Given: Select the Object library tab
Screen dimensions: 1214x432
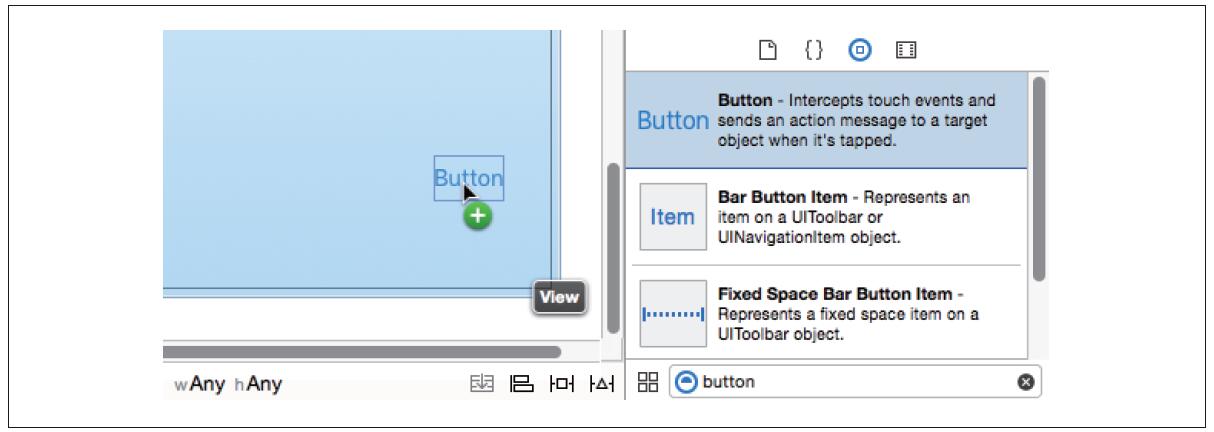Looking at the screenshot, I should (859, 48).
